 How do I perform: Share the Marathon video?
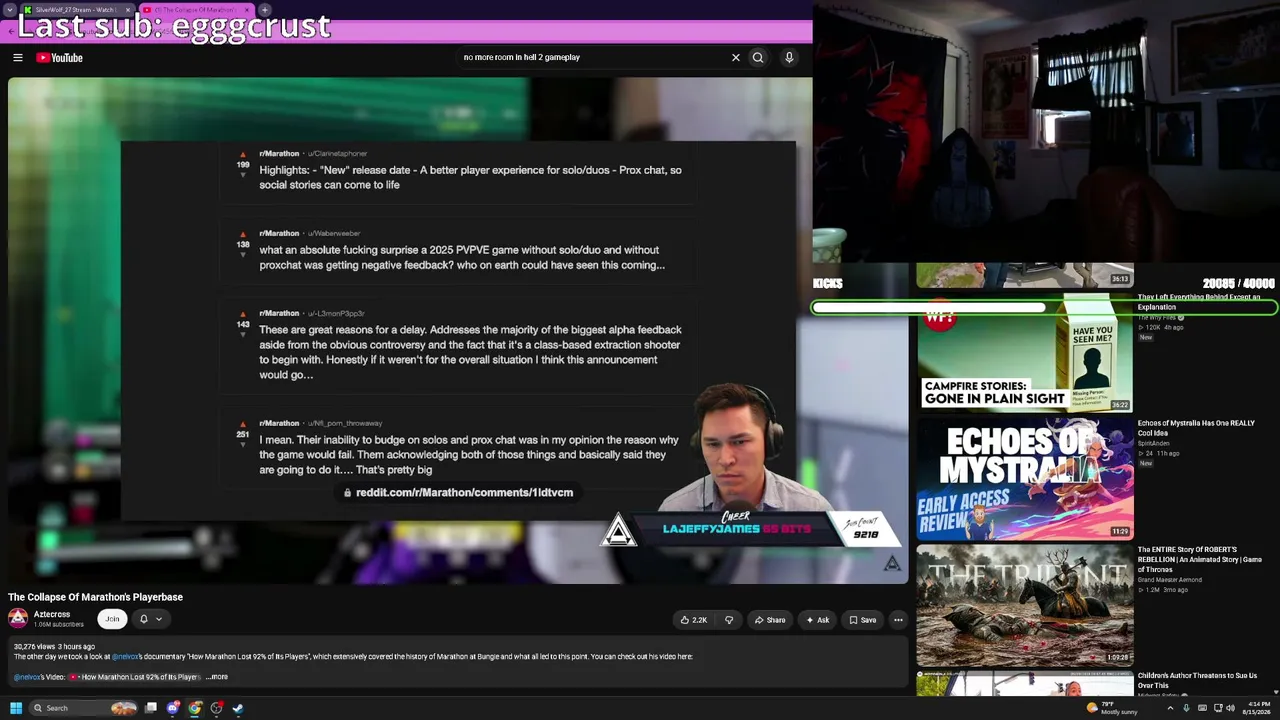click(769, 620)
